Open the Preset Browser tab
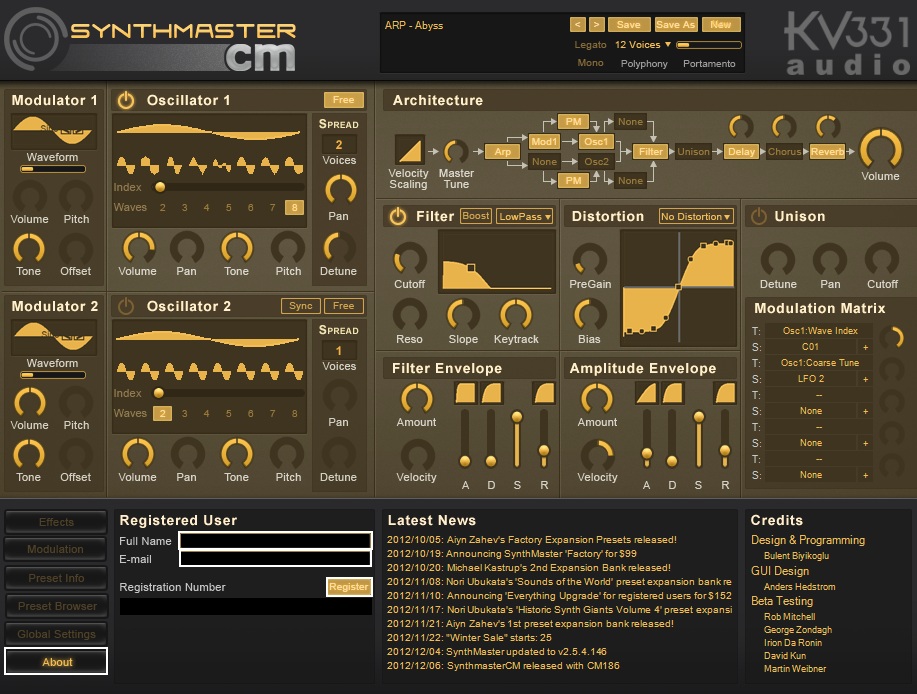This screenshot has height=694, width=917. [56, 606]
